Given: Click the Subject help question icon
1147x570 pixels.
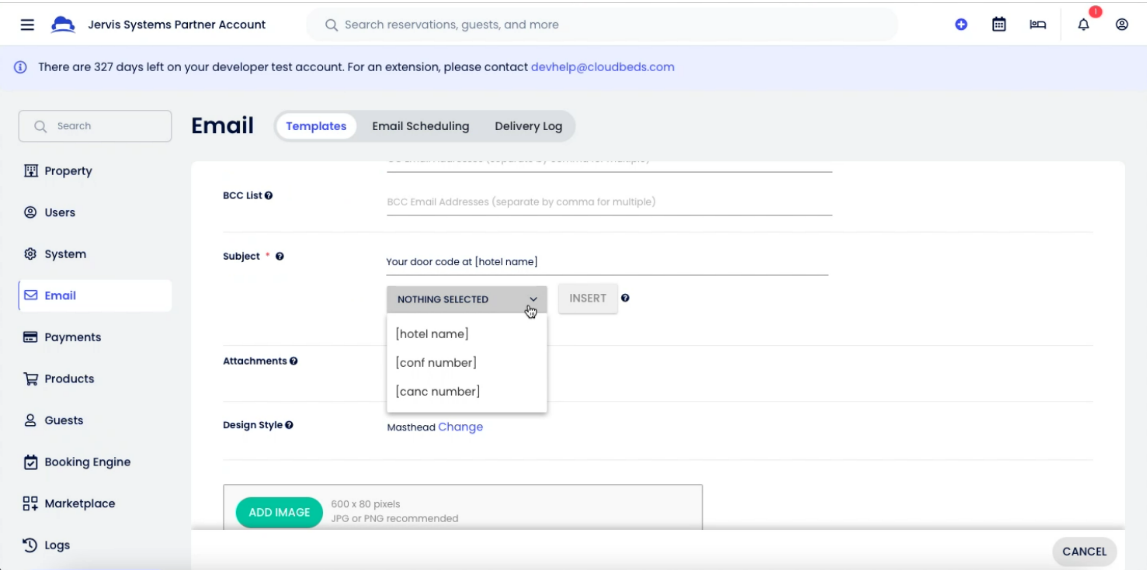Looking at the screenshot, I should pyautogui.click(x=279, y=257).
